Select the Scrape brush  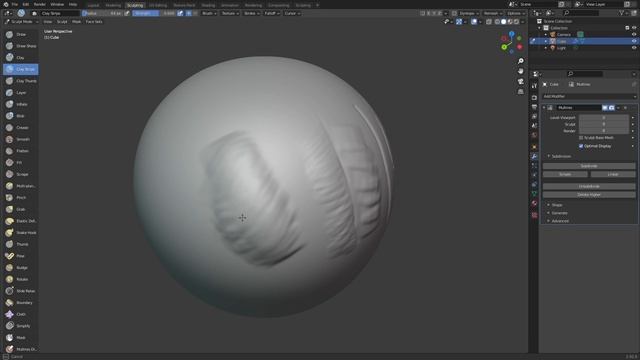(20, 174)
